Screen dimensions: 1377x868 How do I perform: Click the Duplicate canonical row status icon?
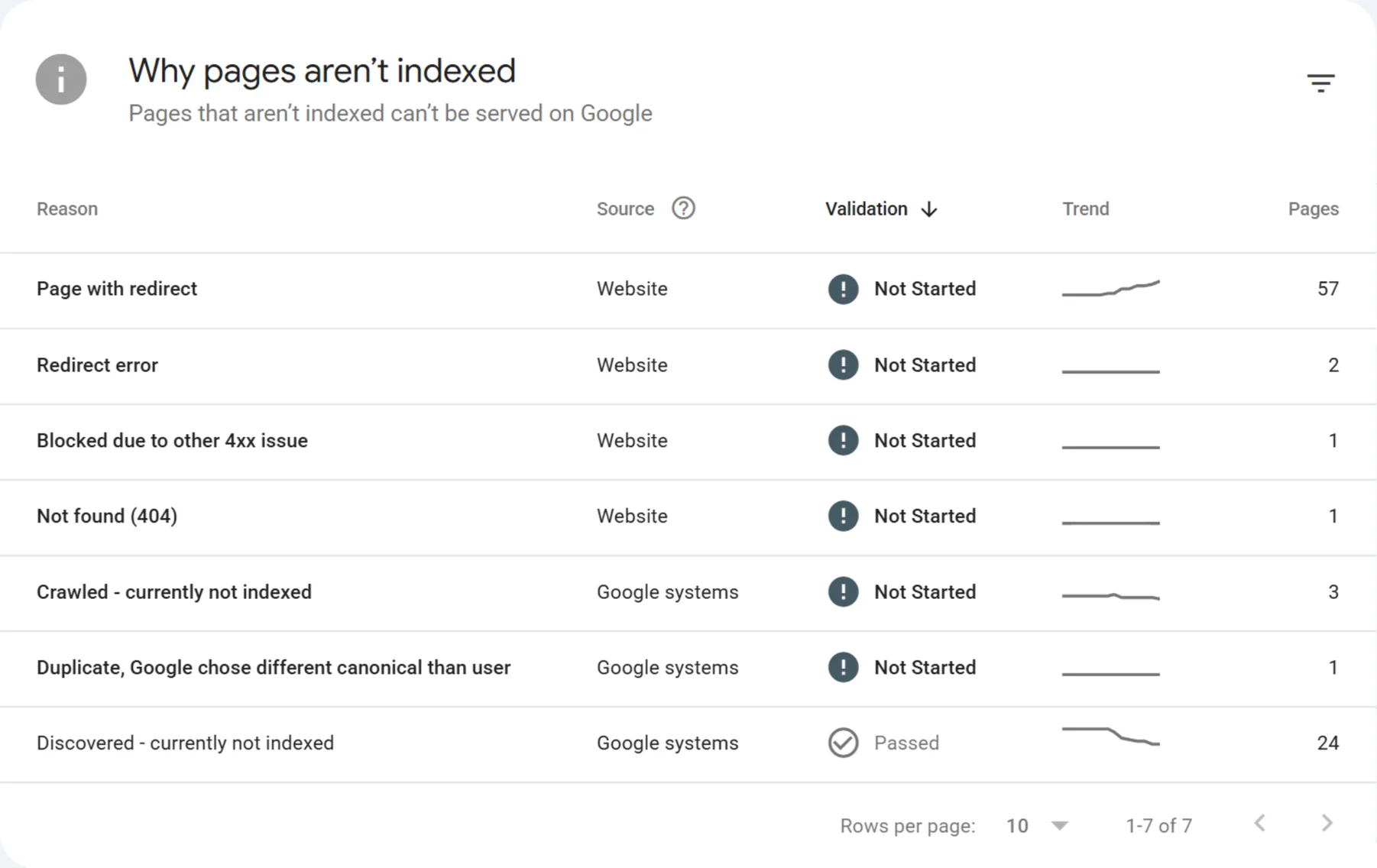(843, 667)
